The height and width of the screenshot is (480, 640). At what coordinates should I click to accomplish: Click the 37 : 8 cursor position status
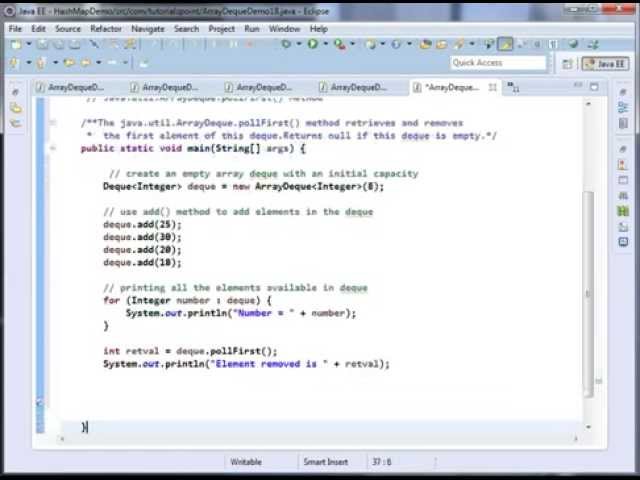click(x=382, y=462)
